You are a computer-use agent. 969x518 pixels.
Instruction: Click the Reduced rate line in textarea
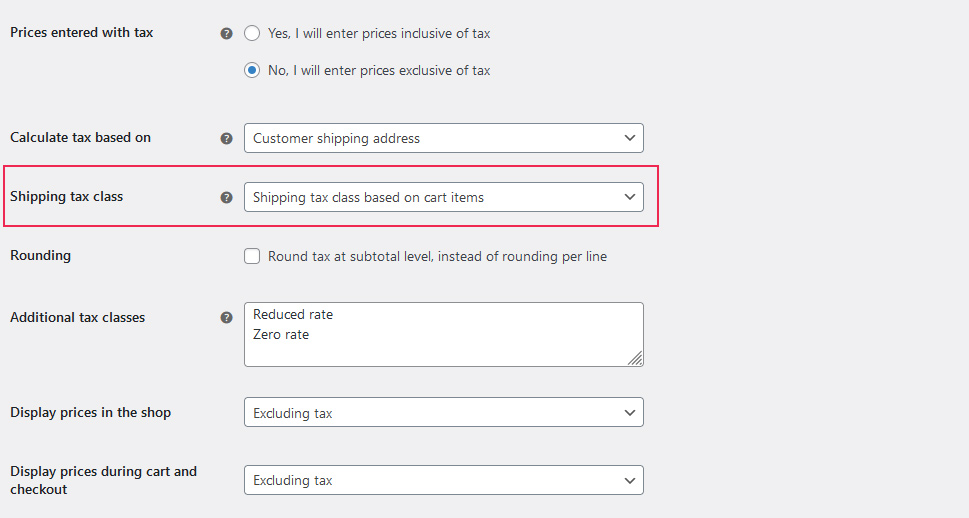click(293, 315)
